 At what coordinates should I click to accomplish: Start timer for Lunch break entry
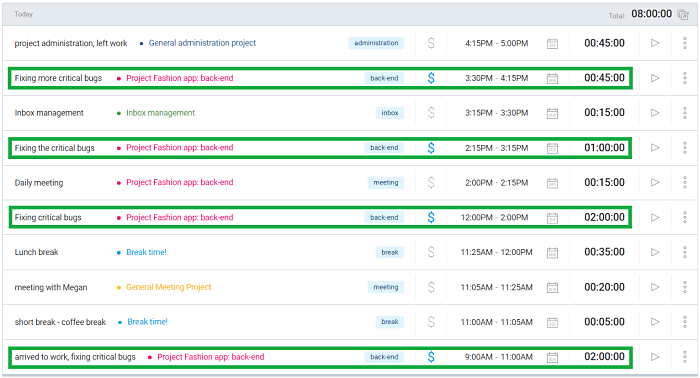[655, 252]
